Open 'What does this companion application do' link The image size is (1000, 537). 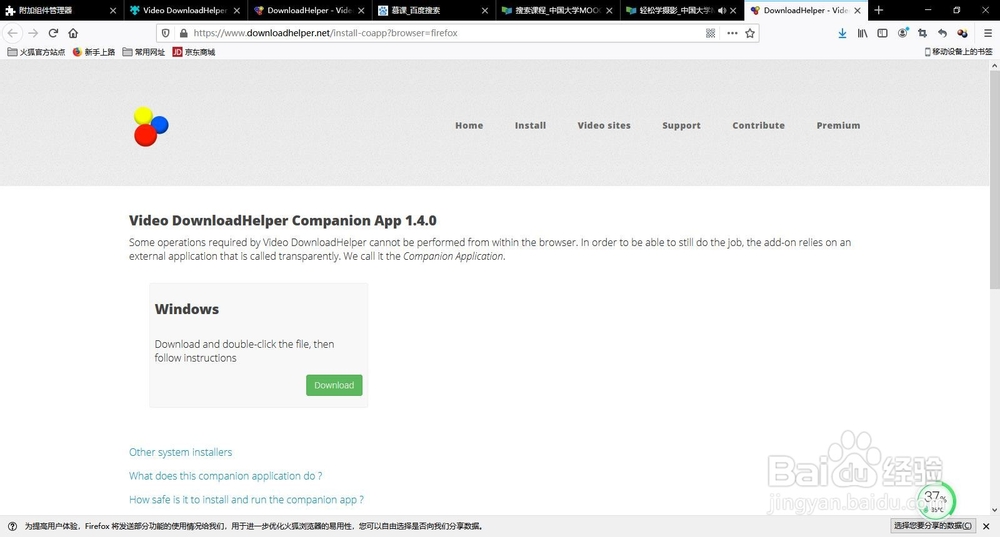225,476
